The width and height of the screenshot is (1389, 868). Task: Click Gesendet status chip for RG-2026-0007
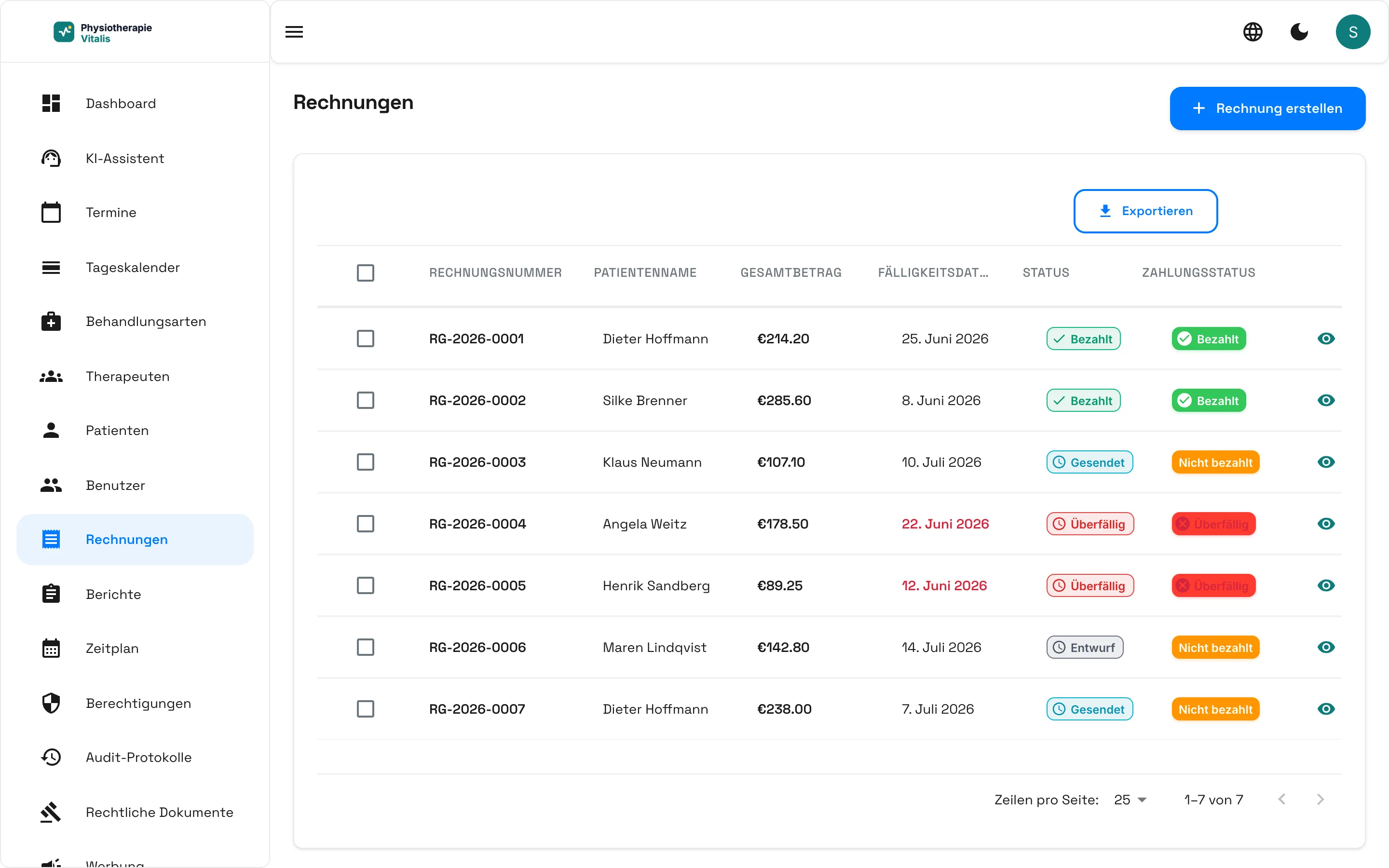pyautogui.click(x=1089, y=709)
